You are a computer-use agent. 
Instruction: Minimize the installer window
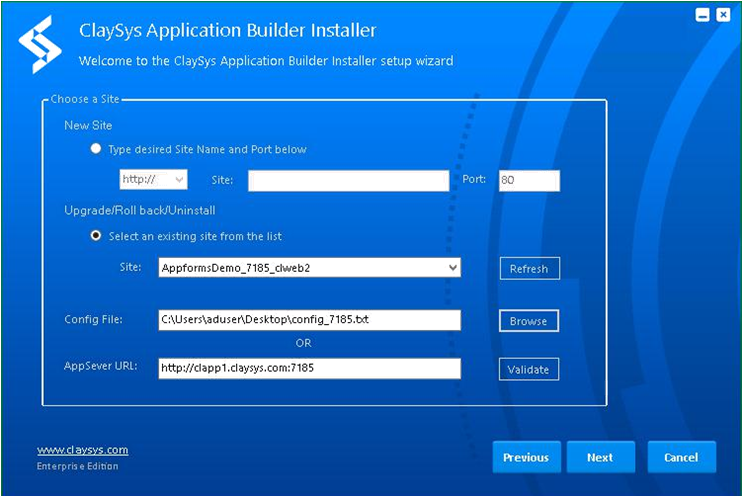pyautogui.click(x=703, y=15)
